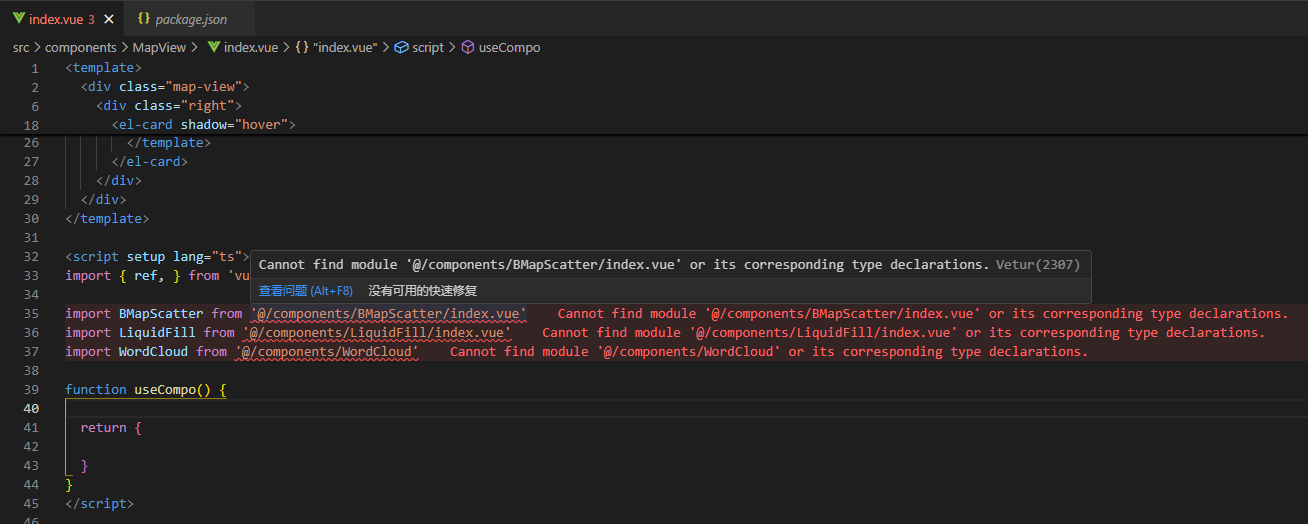This screenshot has width=1308, height=524.
Task: Click the Vue icon on the index.vue tab
Action: [x=18, y=19]
